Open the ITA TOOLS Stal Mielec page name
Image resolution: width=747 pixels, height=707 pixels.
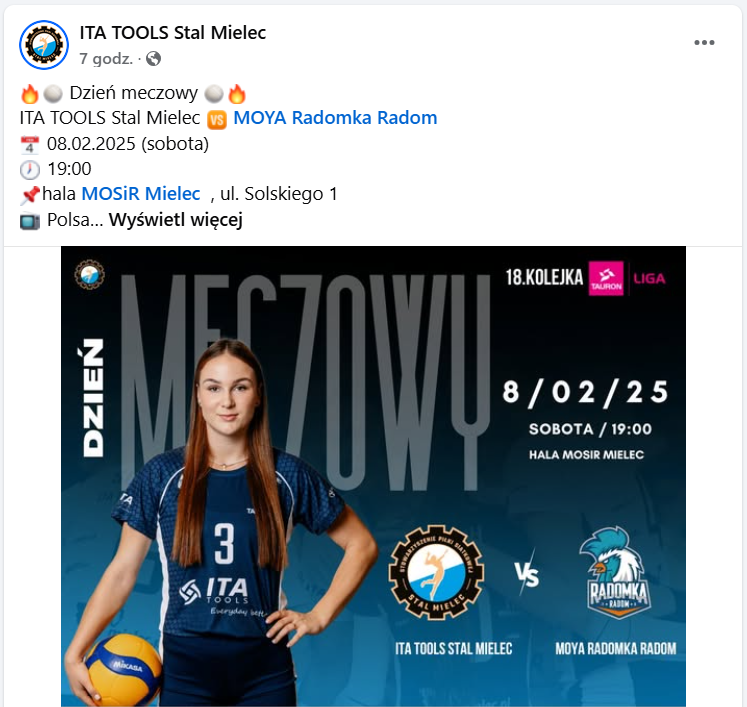click(x=173, y=33)
